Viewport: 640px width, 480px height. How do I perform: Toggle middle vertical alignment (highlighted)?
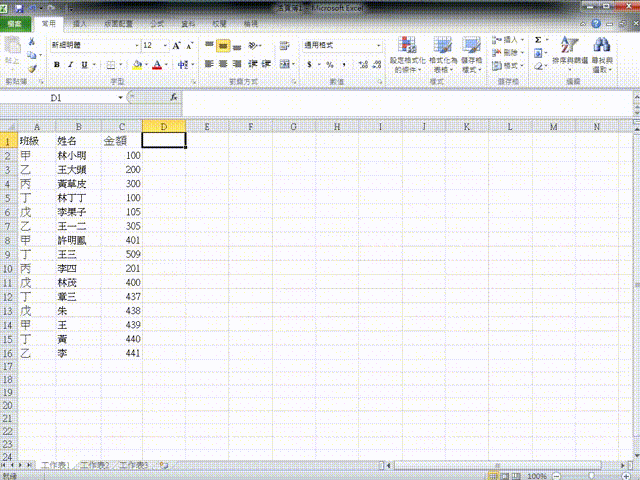223,46
